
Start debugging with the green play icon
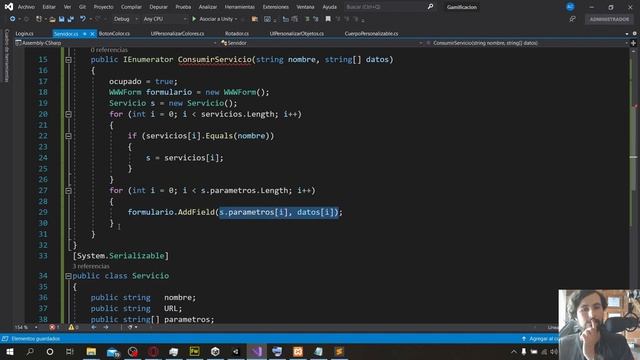click(x=194, y=19)
